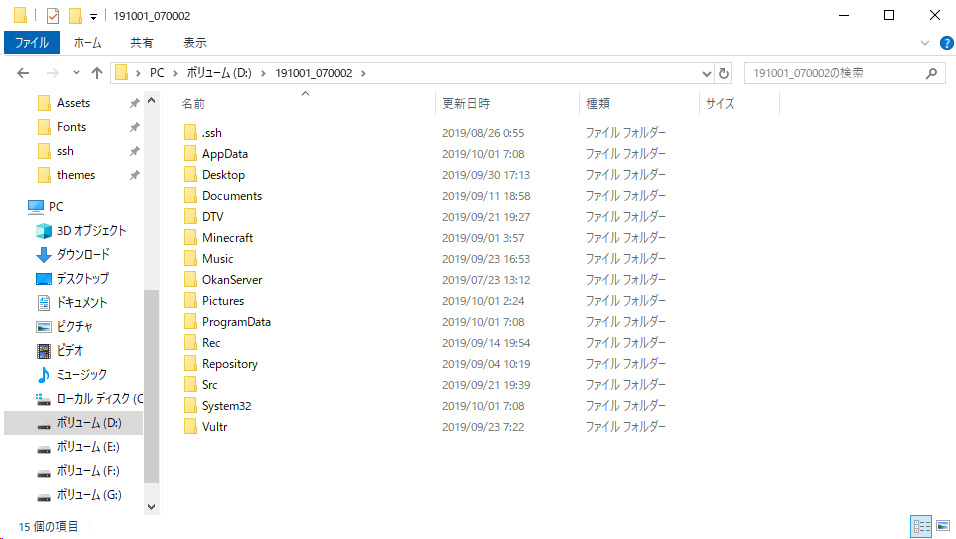
Task: Navigate back using the back arrow
Action: point(24,73)
